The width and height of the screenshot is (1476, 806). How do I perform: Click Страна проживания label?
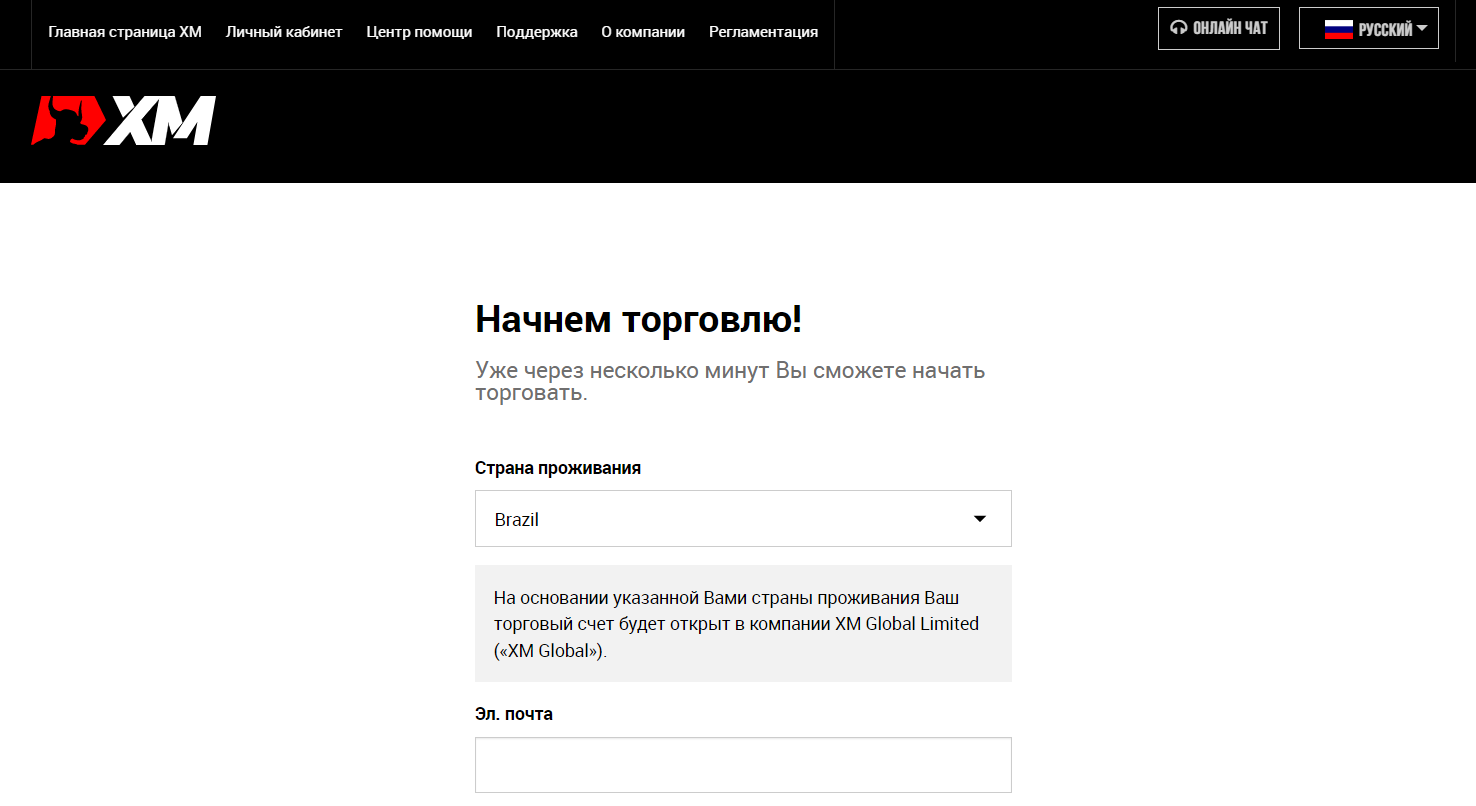pos(558,468)
